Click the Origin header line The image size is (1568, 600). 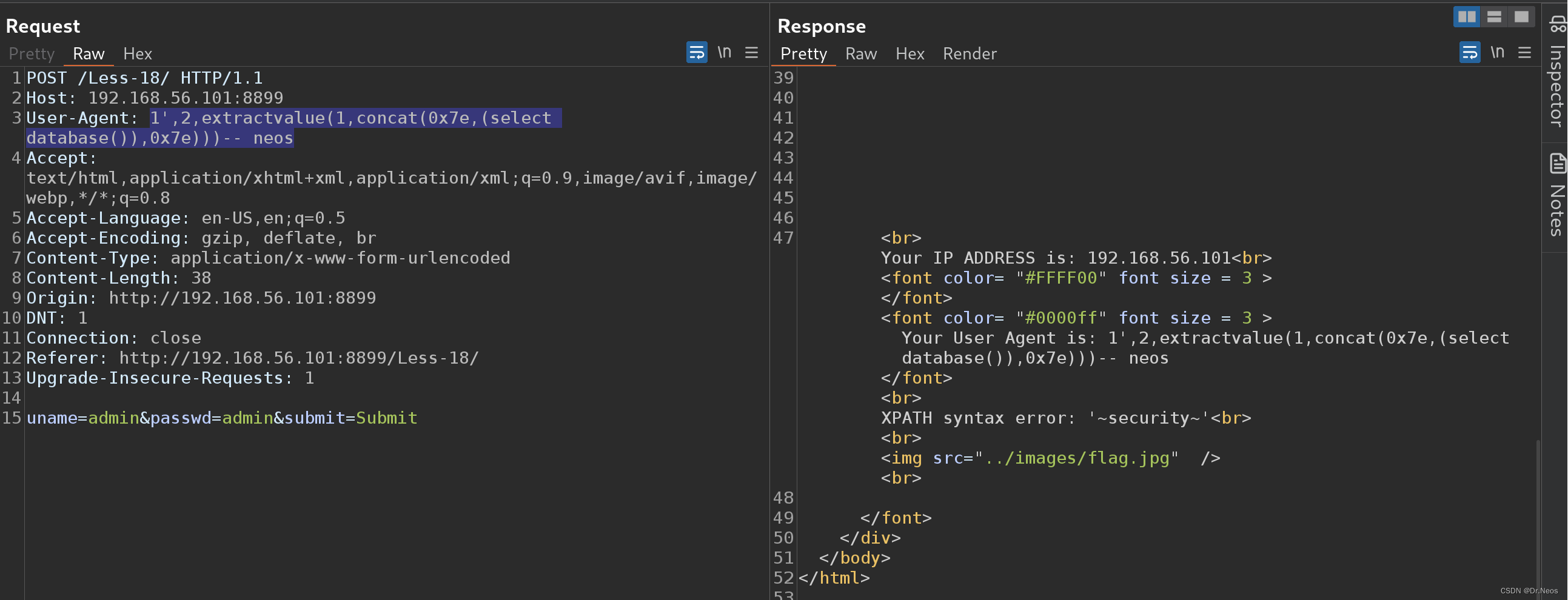(201, 298)
